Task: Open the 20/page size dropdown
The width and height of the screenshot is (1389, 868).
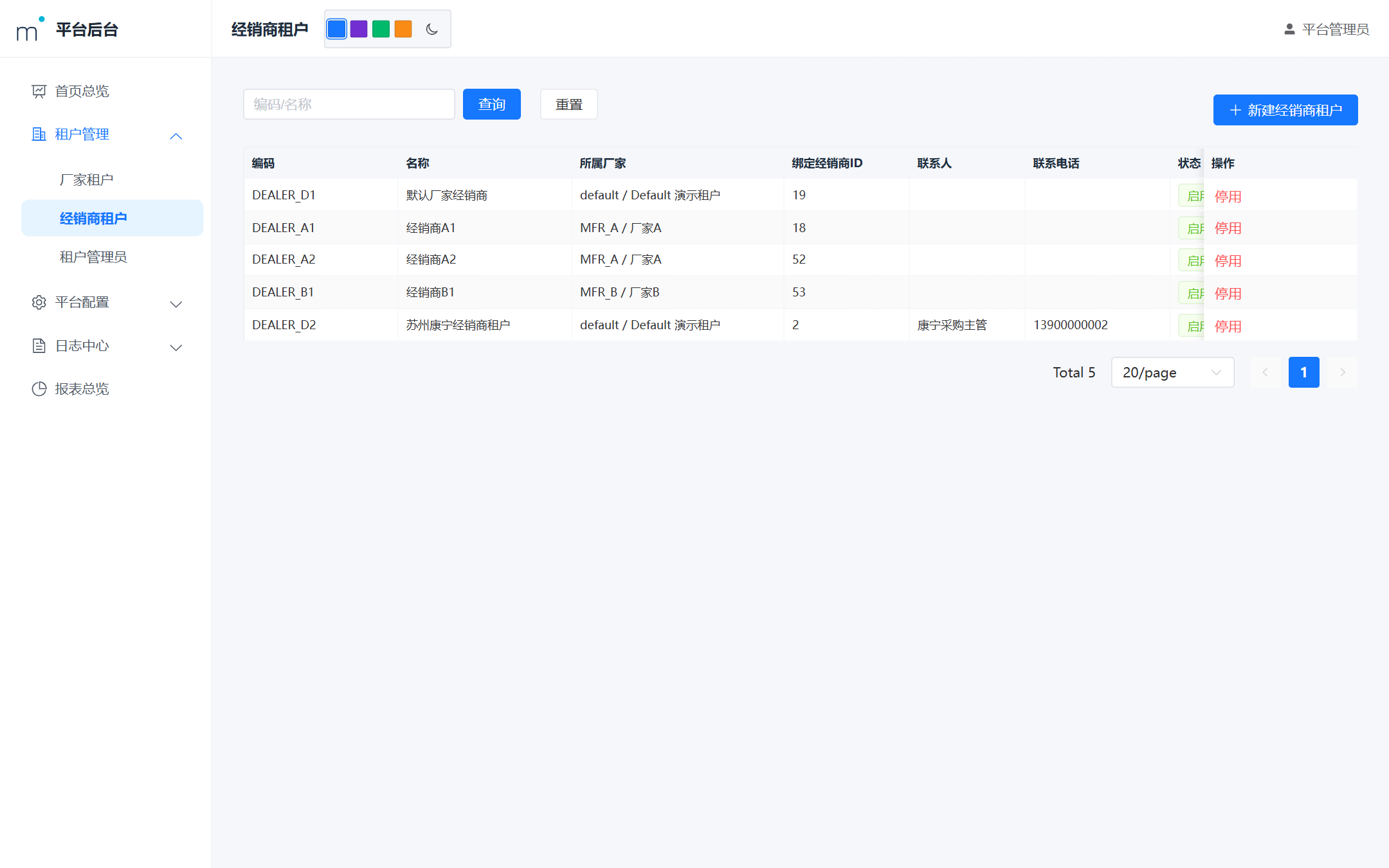Action: click(1172, 372)
